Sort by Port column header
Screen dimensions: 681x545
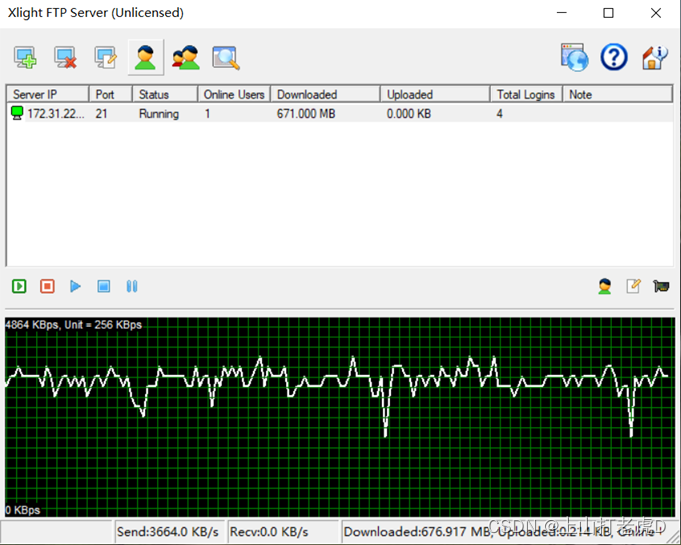pyautogui.click(x=110, y=94)
